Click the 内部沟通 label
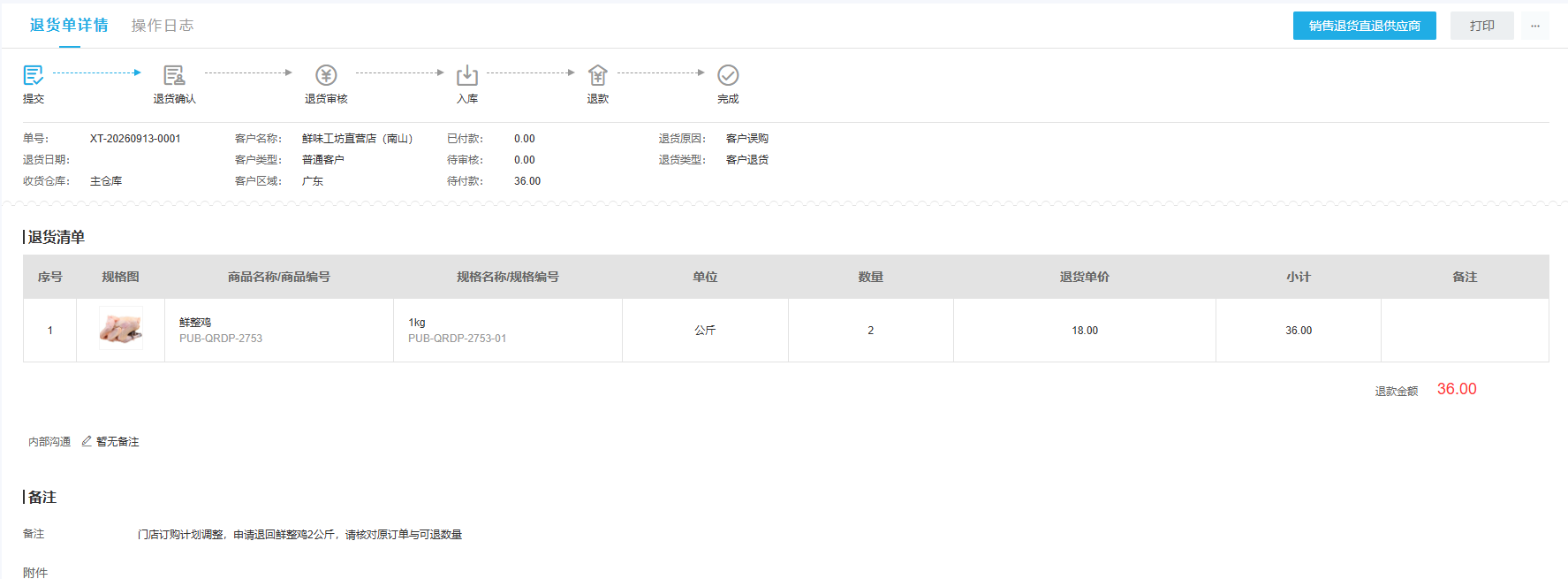The height and width of the screenshot is (579, 1568). pyautogui.click(x=49, y=442)
